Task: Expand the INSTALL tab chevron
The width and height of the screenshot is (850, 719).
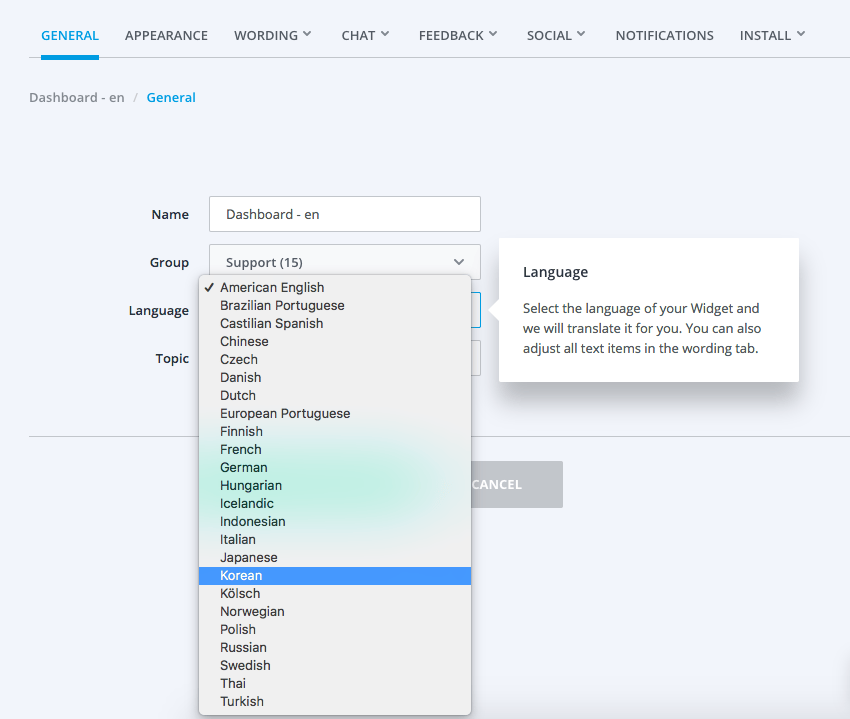Action: 800,35
